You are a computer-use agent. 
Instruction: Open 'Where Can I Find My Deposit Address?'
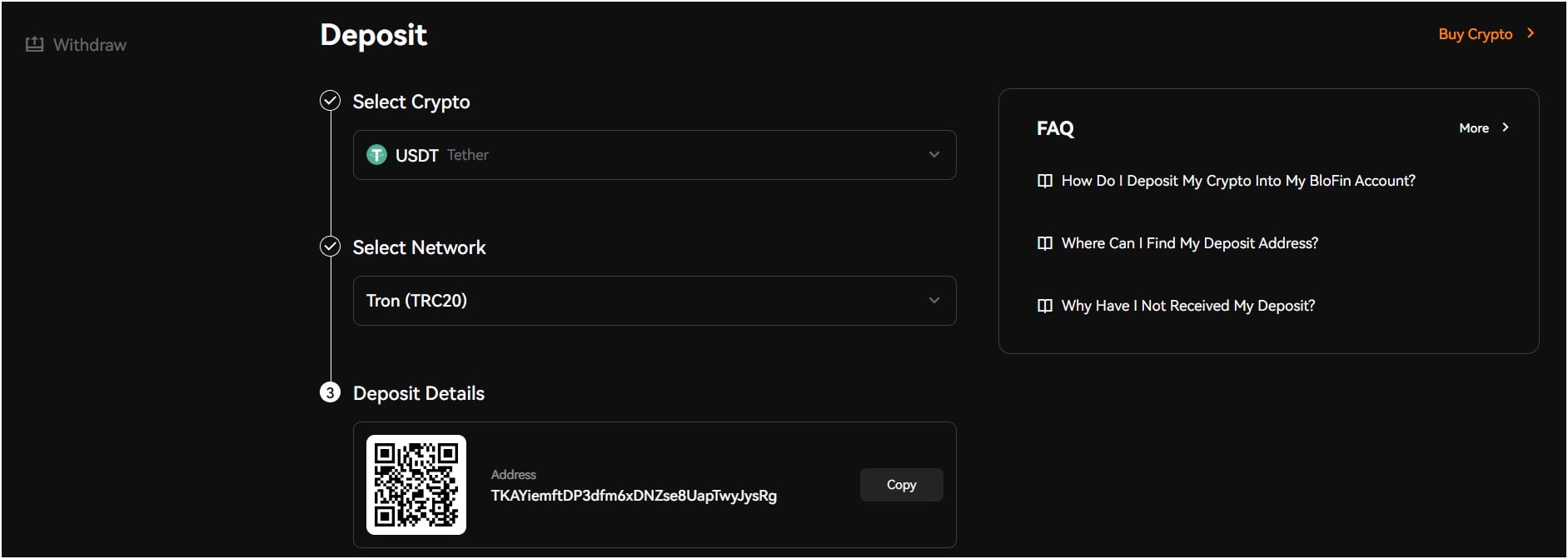[x=1189, y=243]
